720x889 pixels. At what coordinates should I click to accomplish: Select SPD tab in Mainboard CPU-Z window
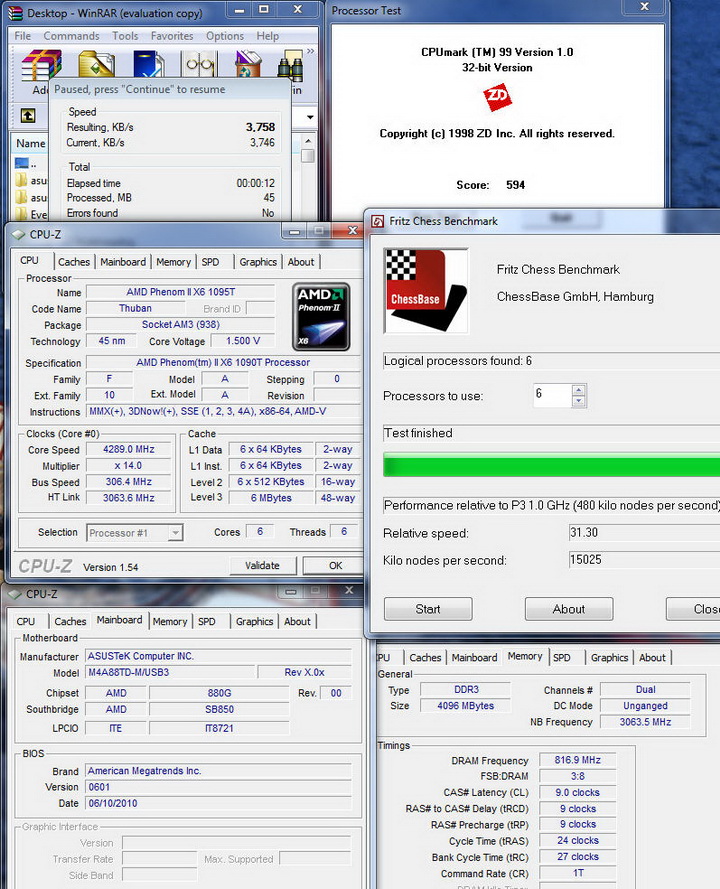[207, 621]
